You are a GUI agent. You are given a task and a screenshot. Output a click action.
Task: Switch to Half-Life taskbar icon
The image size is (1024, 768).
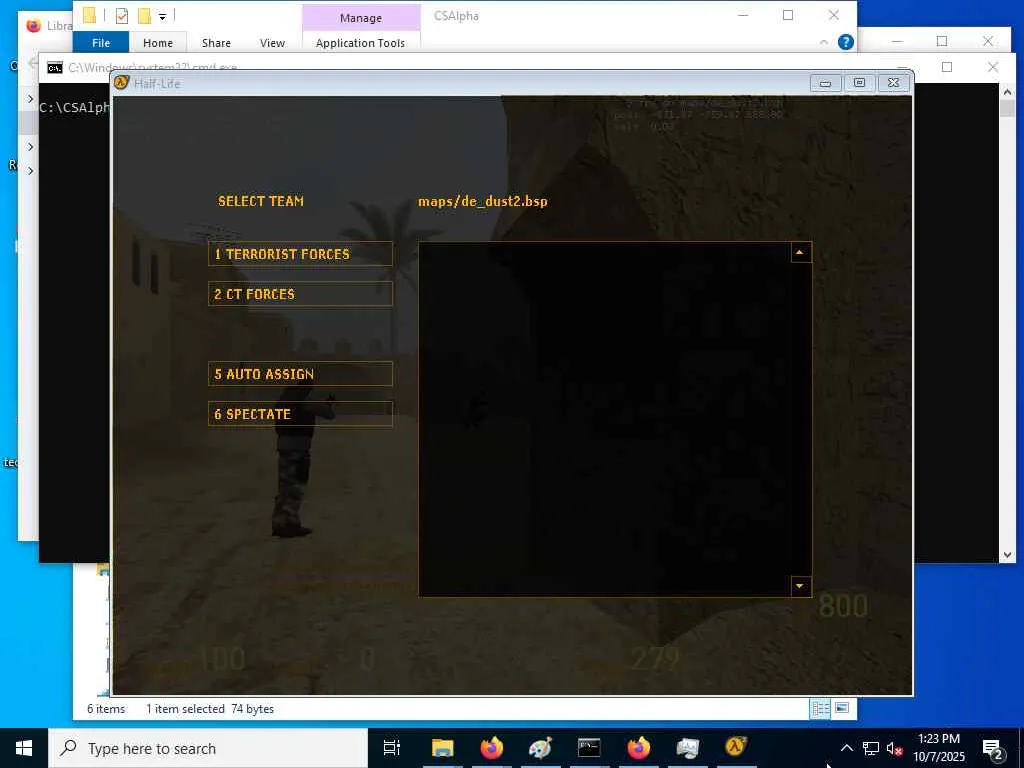tap(736, 747)
